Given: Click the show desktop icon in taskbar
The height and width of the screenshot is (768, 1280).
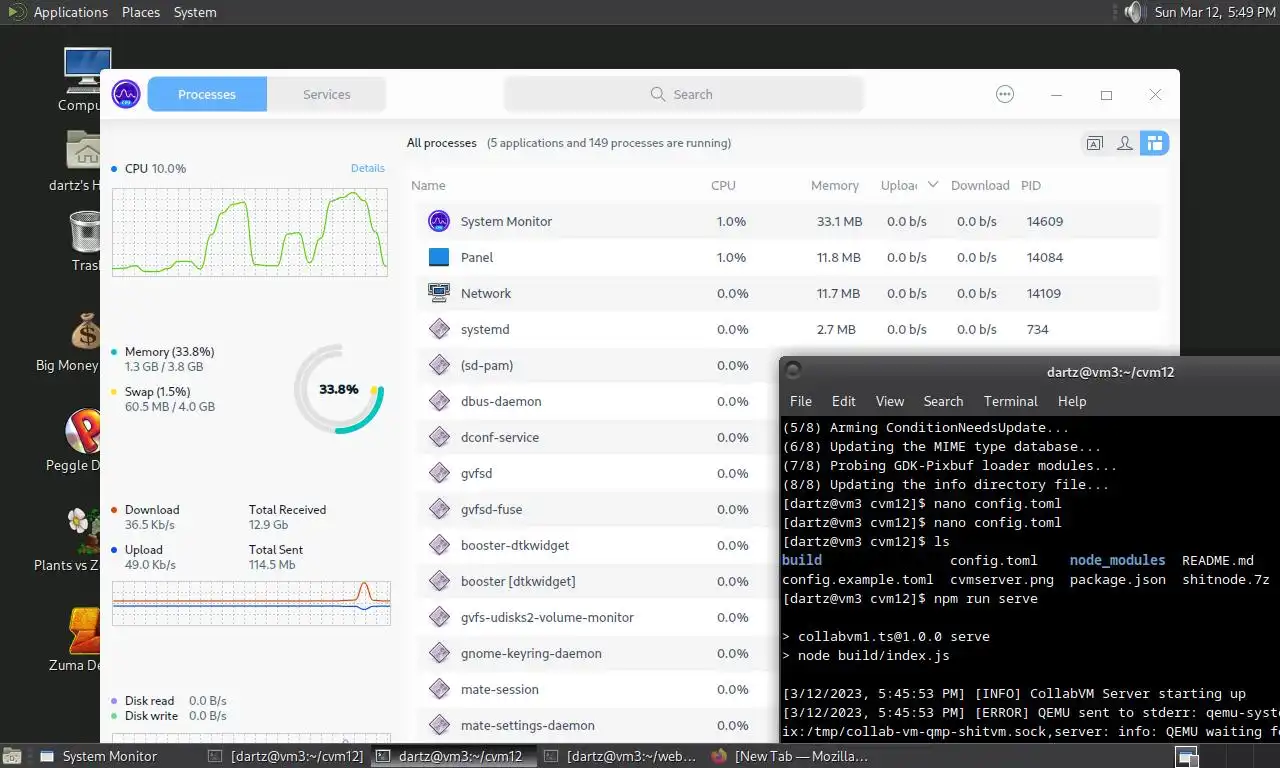Looking at the screenshot, I should point(10,756).
